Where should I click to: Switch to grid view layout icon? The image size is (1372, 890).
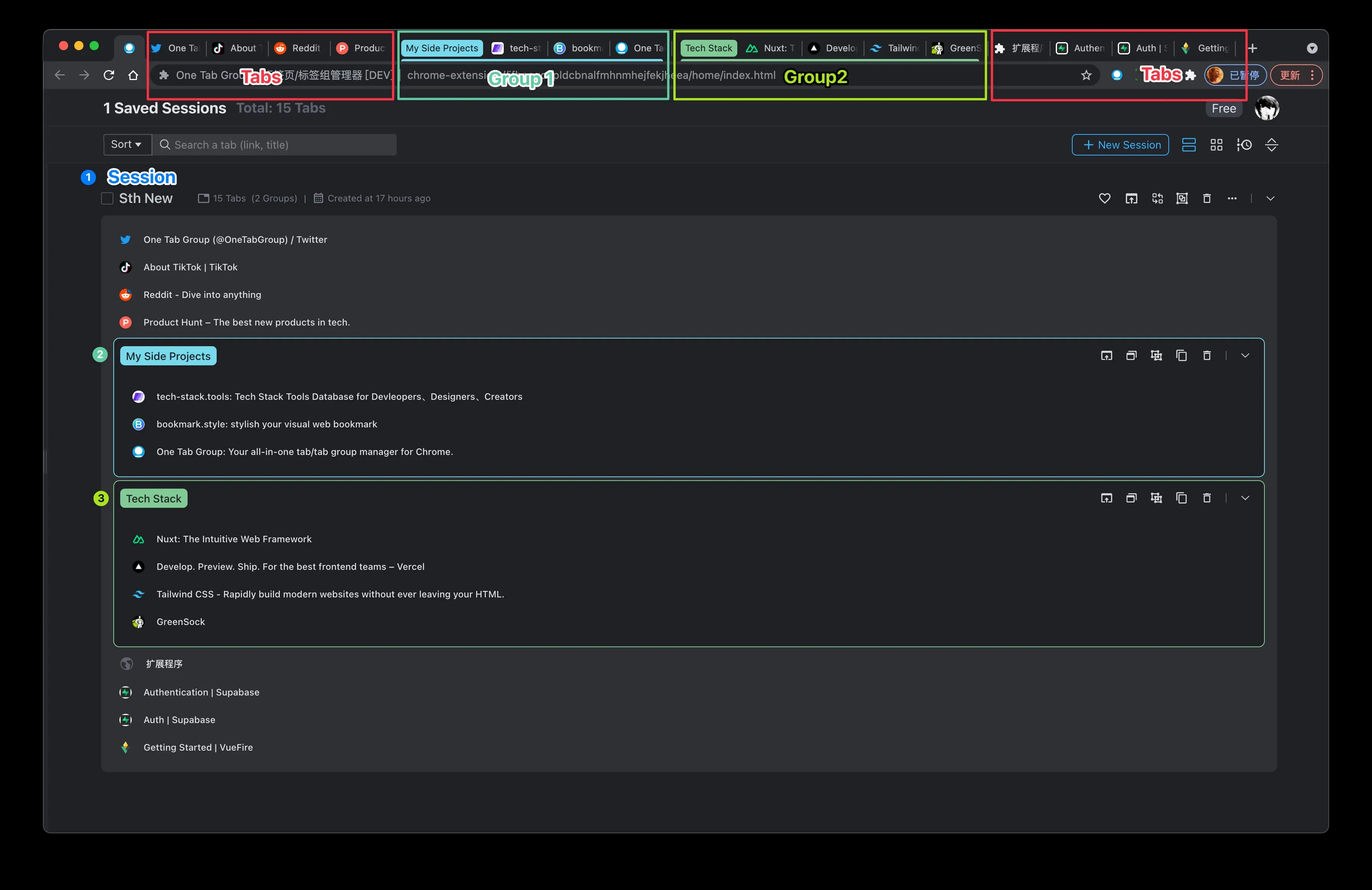pos(1216,145)
